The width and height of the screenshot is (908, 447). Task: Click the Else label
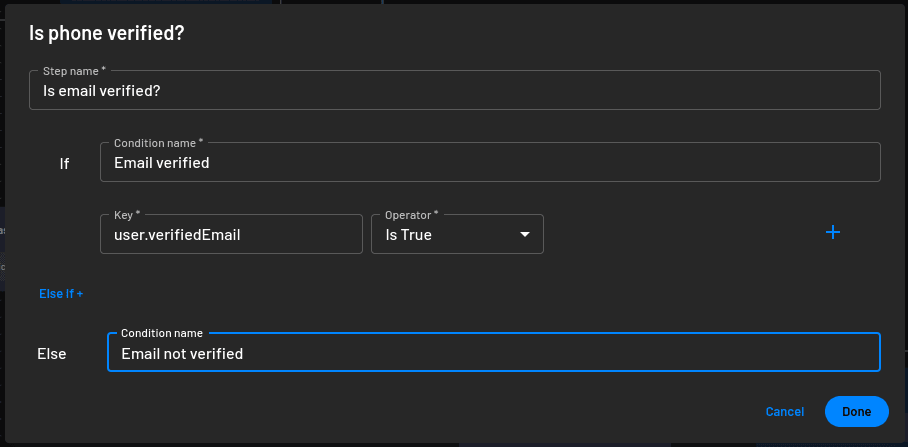coord(52,354)
